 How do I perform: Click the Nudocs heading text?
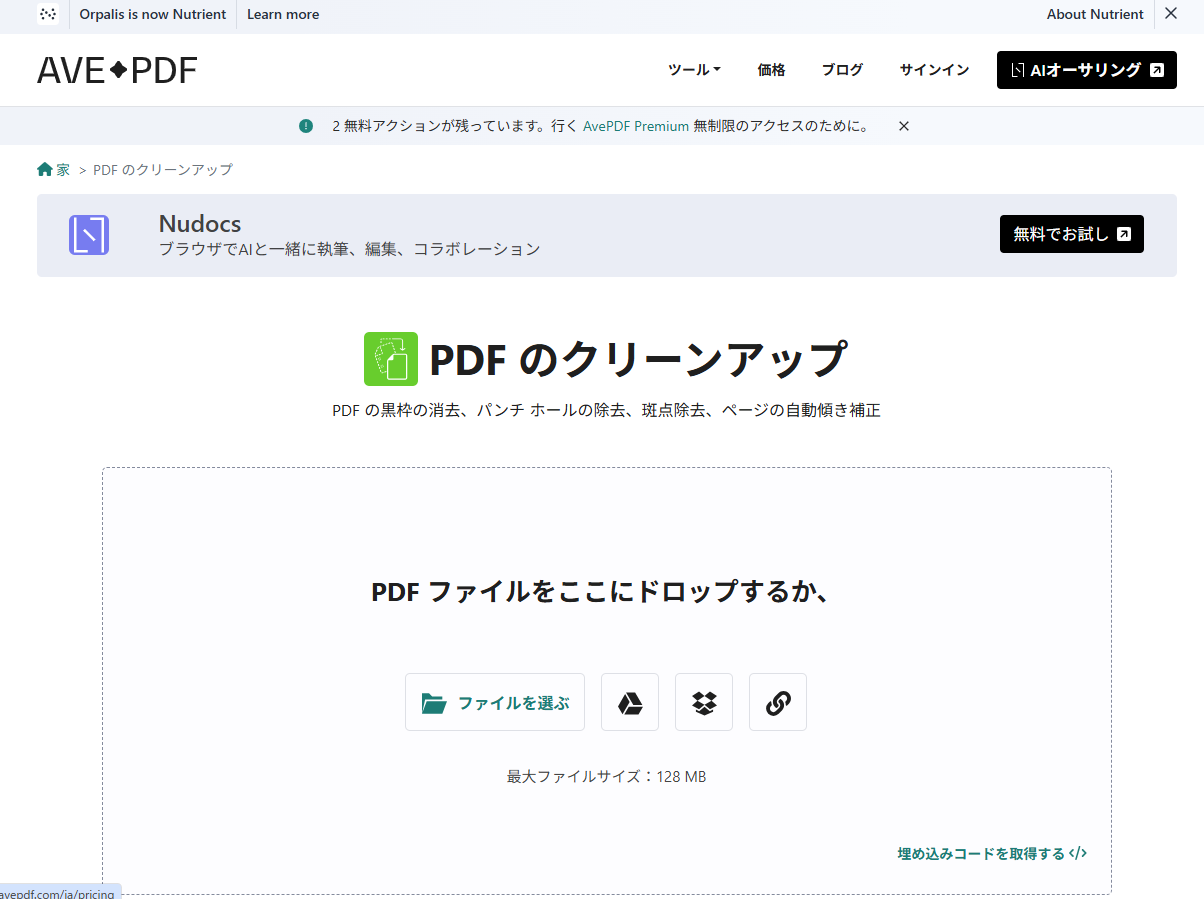(200, 224)
